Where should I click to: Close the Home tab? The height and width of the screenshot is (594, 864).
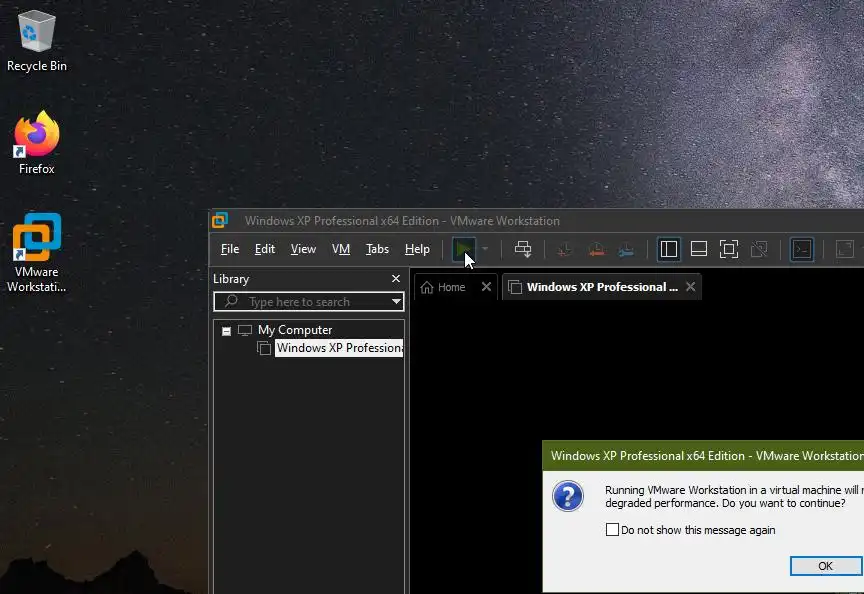pyautogui.click(x=486, y=287)
